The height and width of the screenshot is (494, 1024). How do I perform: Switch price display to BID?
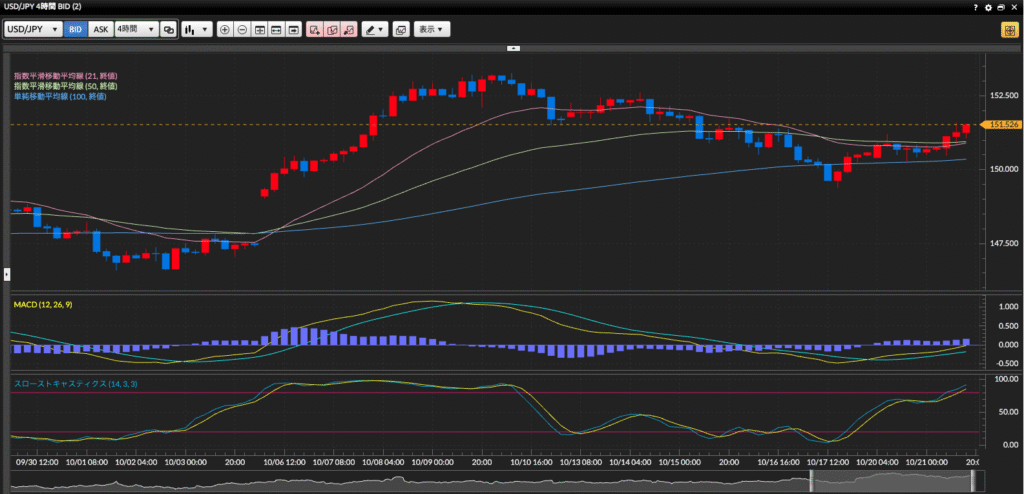(75, 30)
